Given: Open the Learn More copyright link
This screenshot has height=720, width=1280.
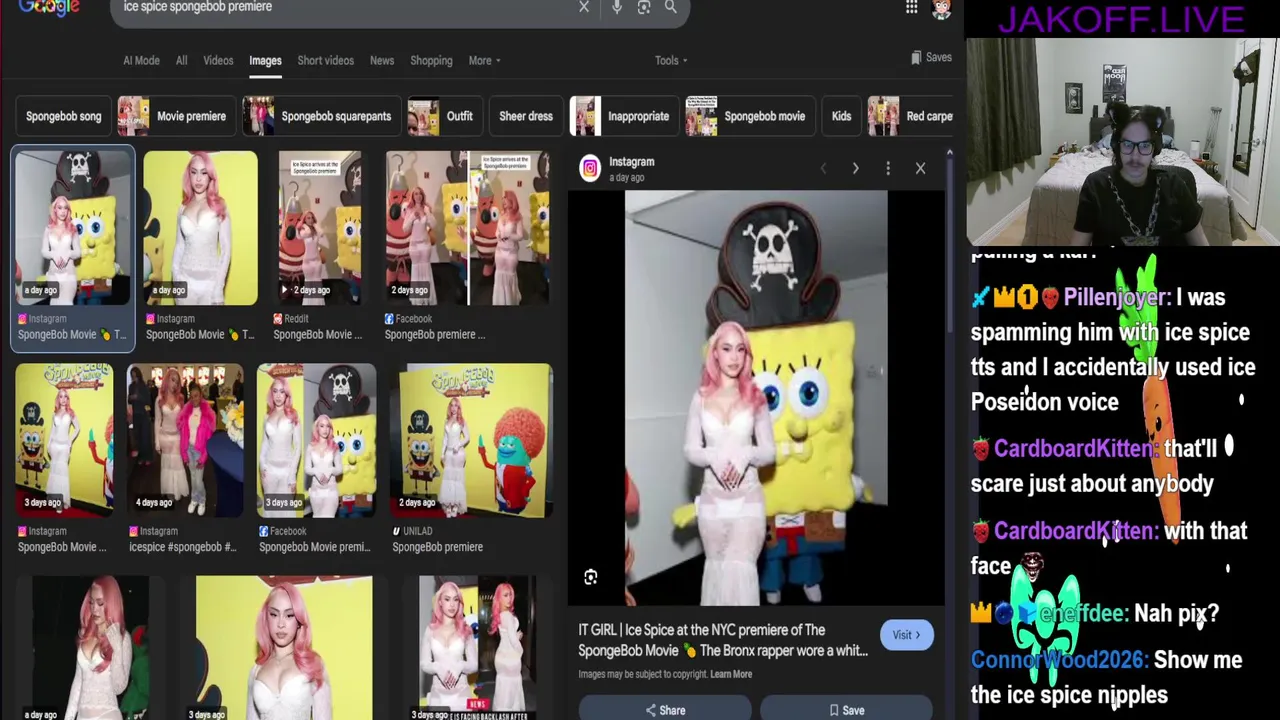Looking at the screenshot, I should tap(731, 674).
